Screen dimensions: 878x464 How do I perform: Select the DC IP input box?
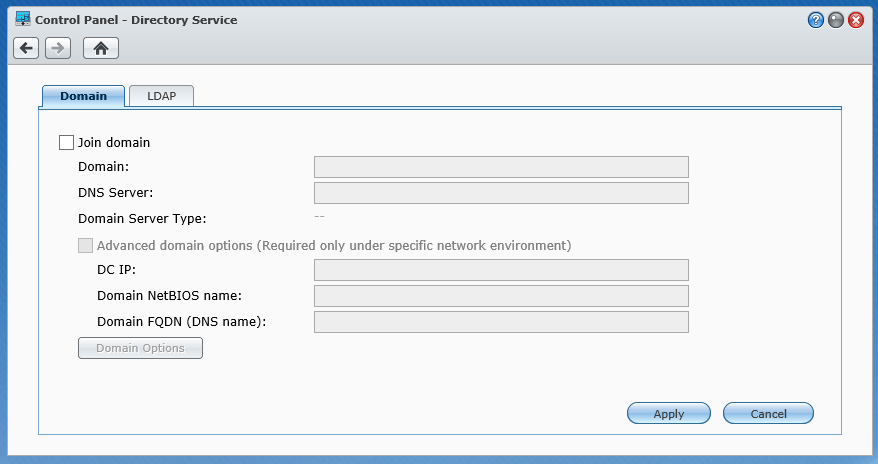[x=501, y=270]
